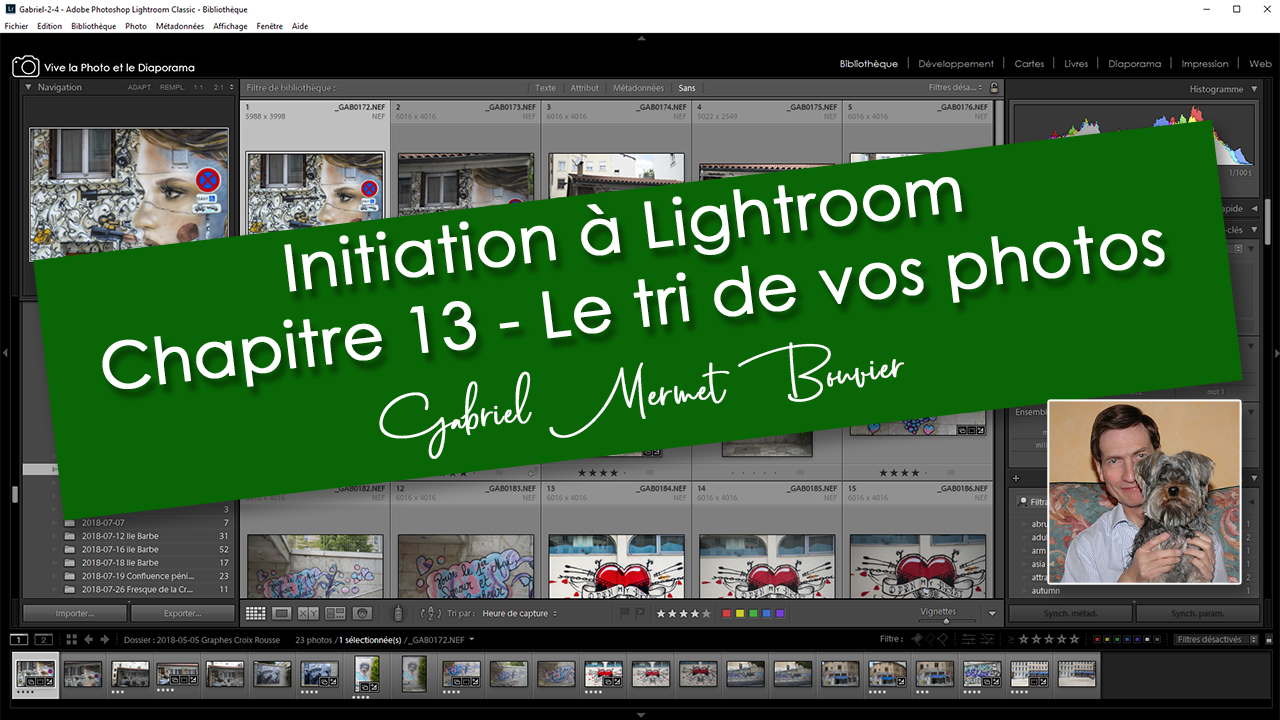Click the A-Z sort direction icon
Viewport: 1280px width, 720px height.
[x=431, y=613]
